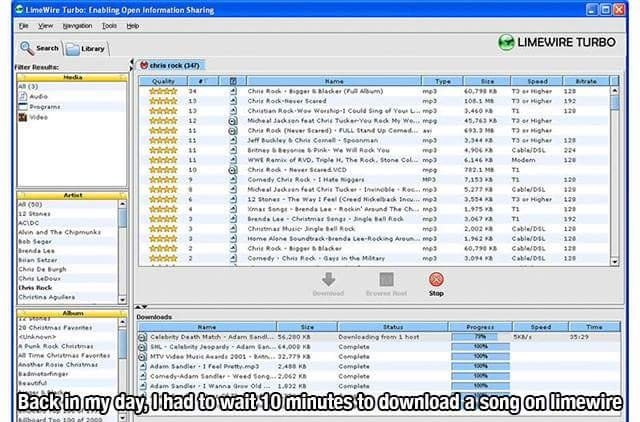640x422 pixels.
Task: Select All (3) in Media filter
Action: (28, 87)
